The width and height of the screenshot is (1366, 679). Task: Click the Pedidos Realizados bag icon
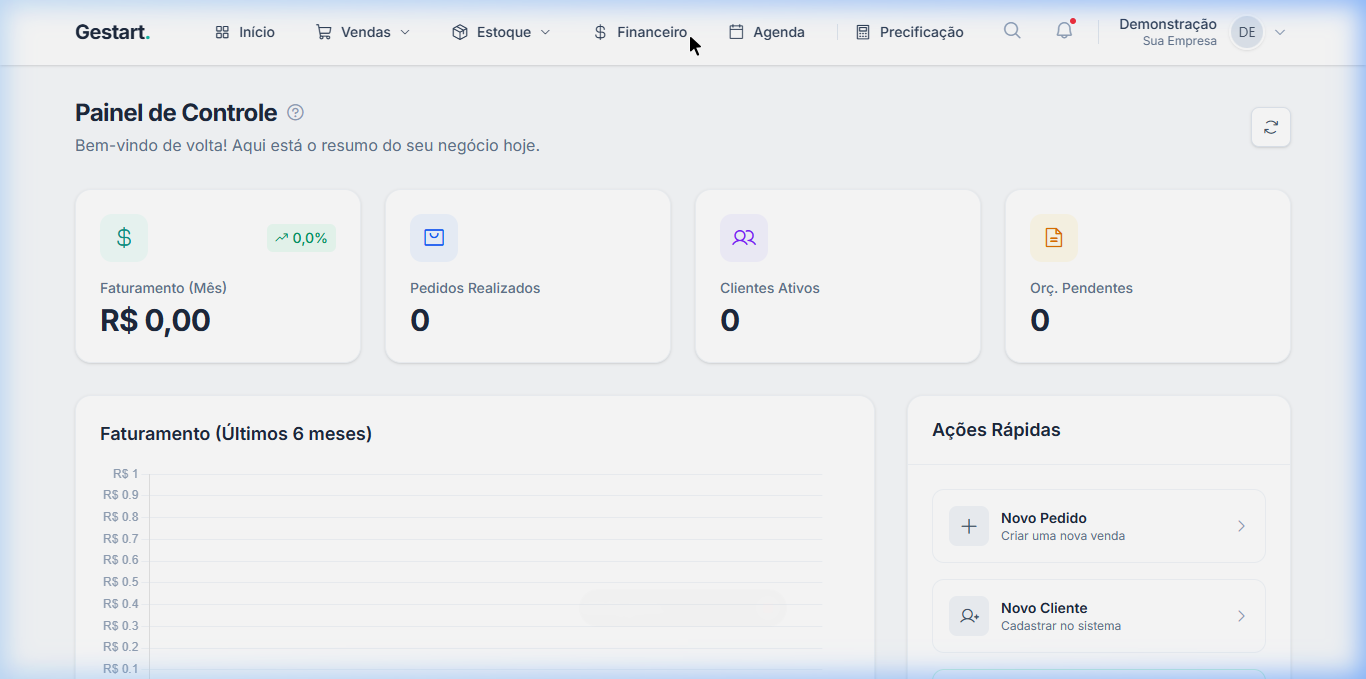click(x=434, y=238)
